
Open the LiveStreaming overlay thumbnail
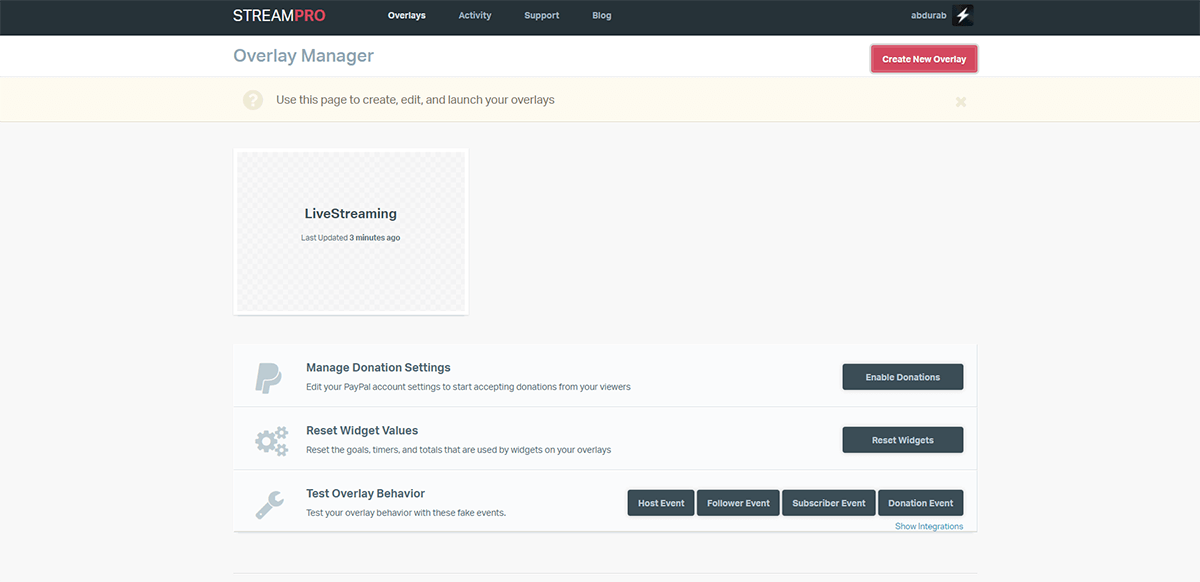click(351, 232)
